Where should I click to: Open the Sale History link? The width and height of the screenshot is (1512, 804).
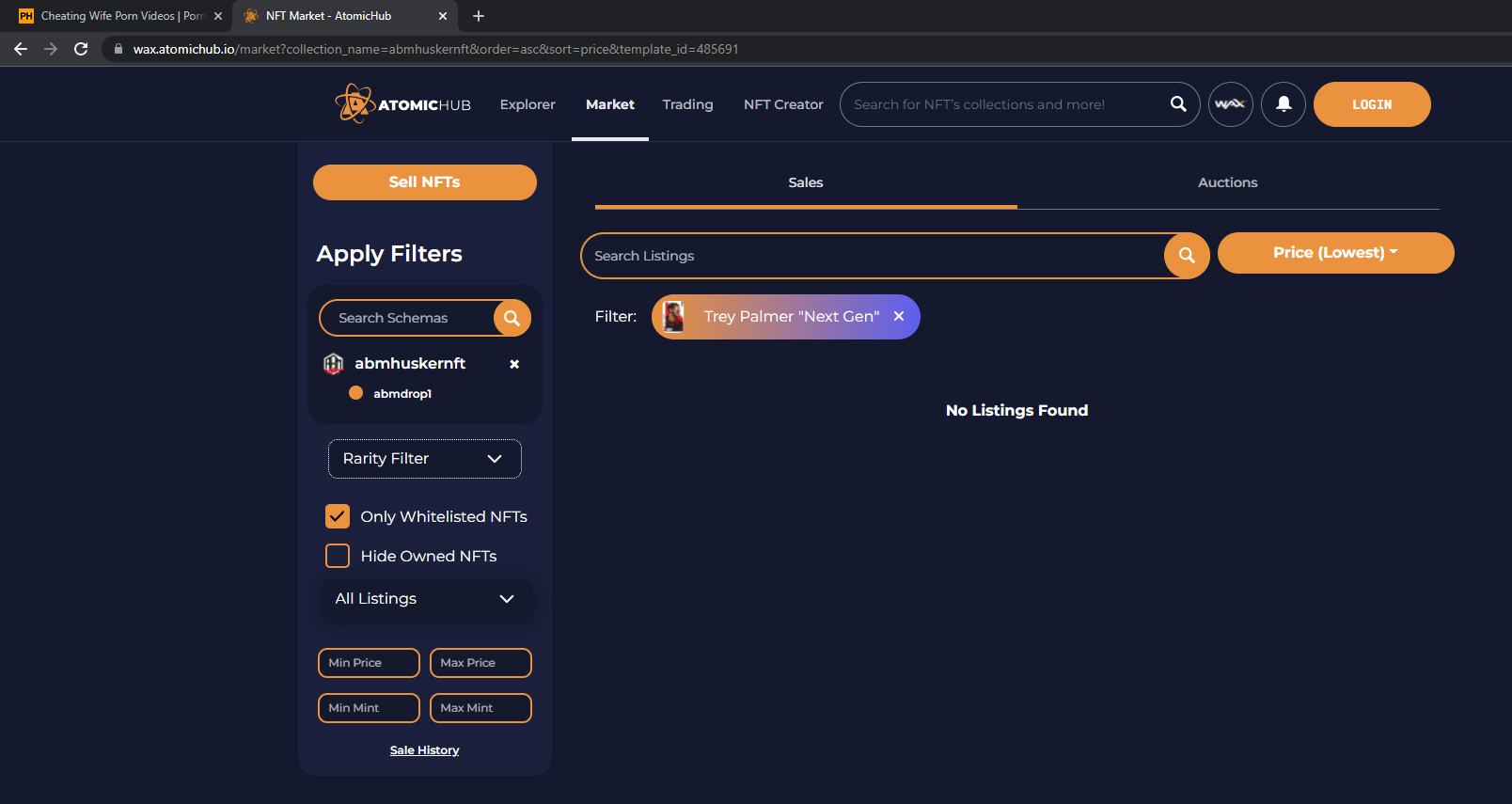tap(425, 750)
